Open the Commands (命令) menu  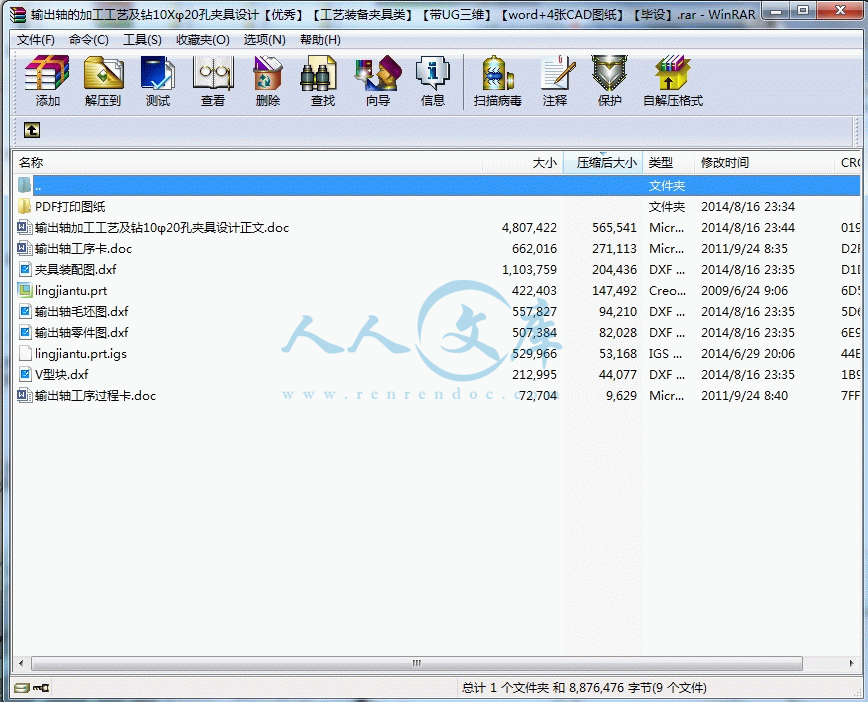(x=89, y=40)
